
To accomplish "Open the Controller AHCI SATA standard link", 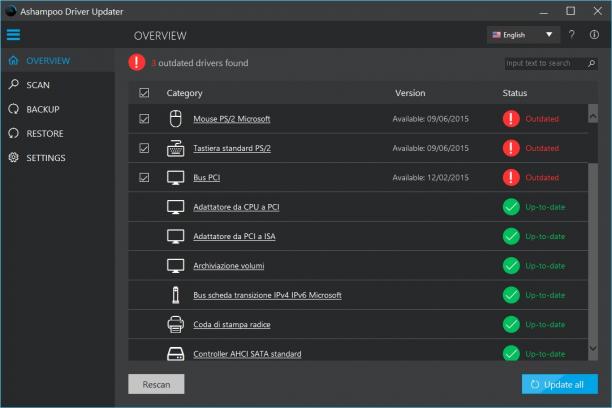I will click(x=247, y=354).
